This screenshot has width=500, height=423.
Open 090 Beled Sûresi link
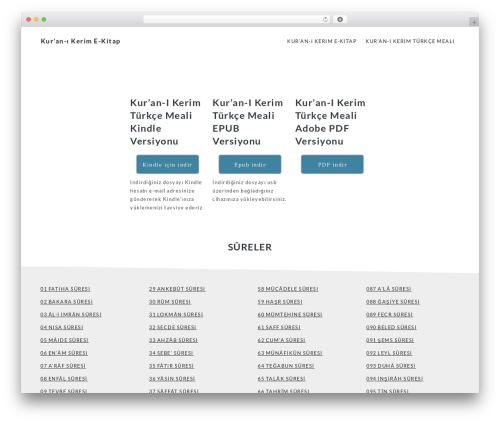[x=391, y=327]
